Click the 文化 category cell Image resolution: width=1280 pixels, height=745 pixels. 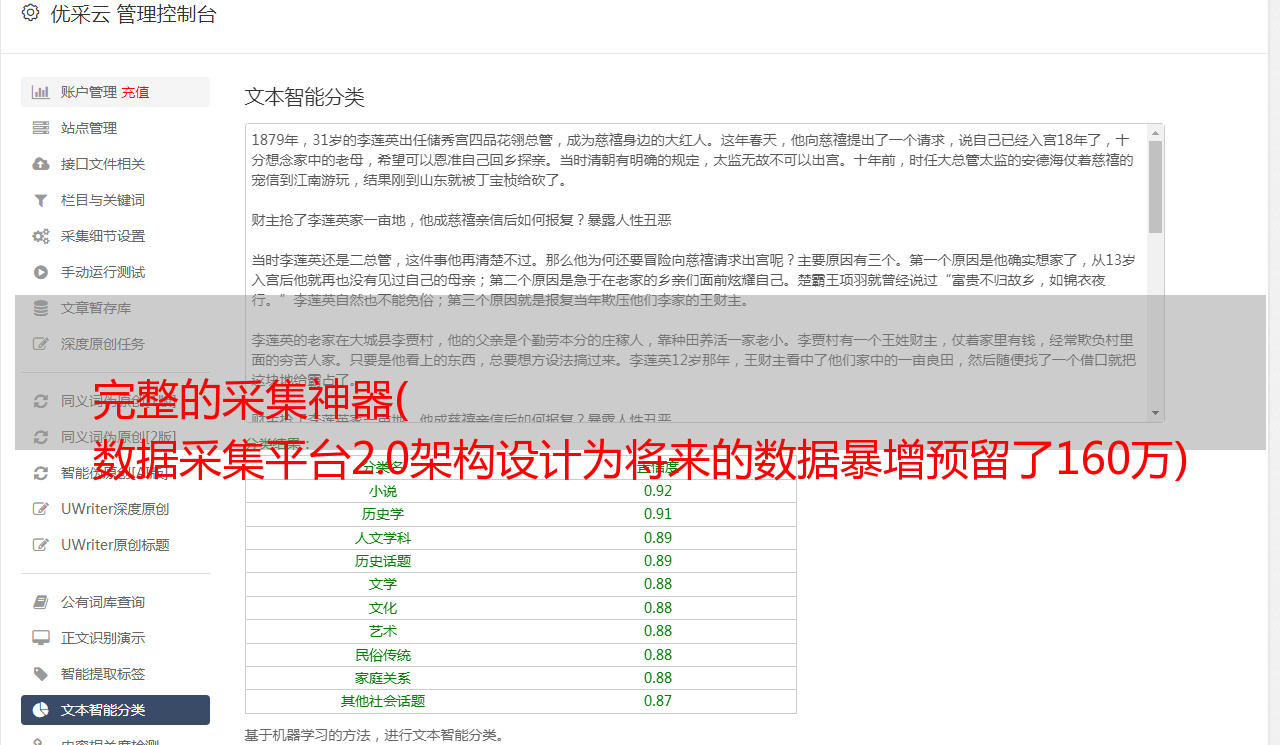click(382, 608)
